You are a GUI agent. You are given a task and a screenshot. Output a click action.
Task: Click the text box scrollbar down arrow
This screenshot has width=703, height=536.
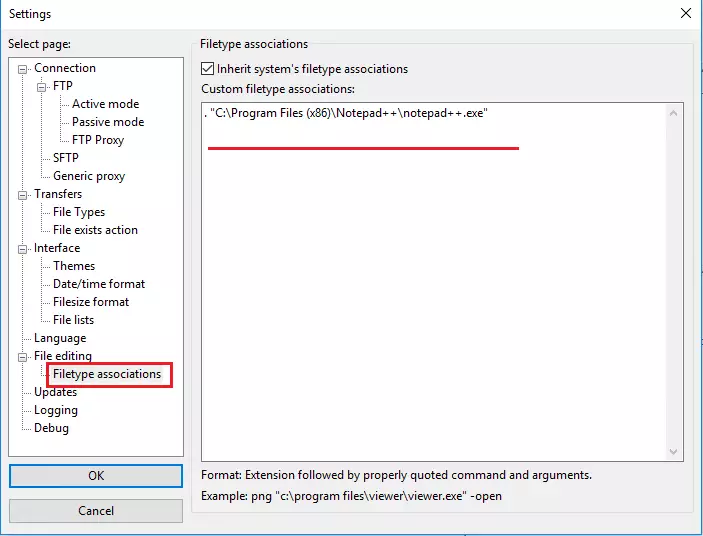[673, 452]
